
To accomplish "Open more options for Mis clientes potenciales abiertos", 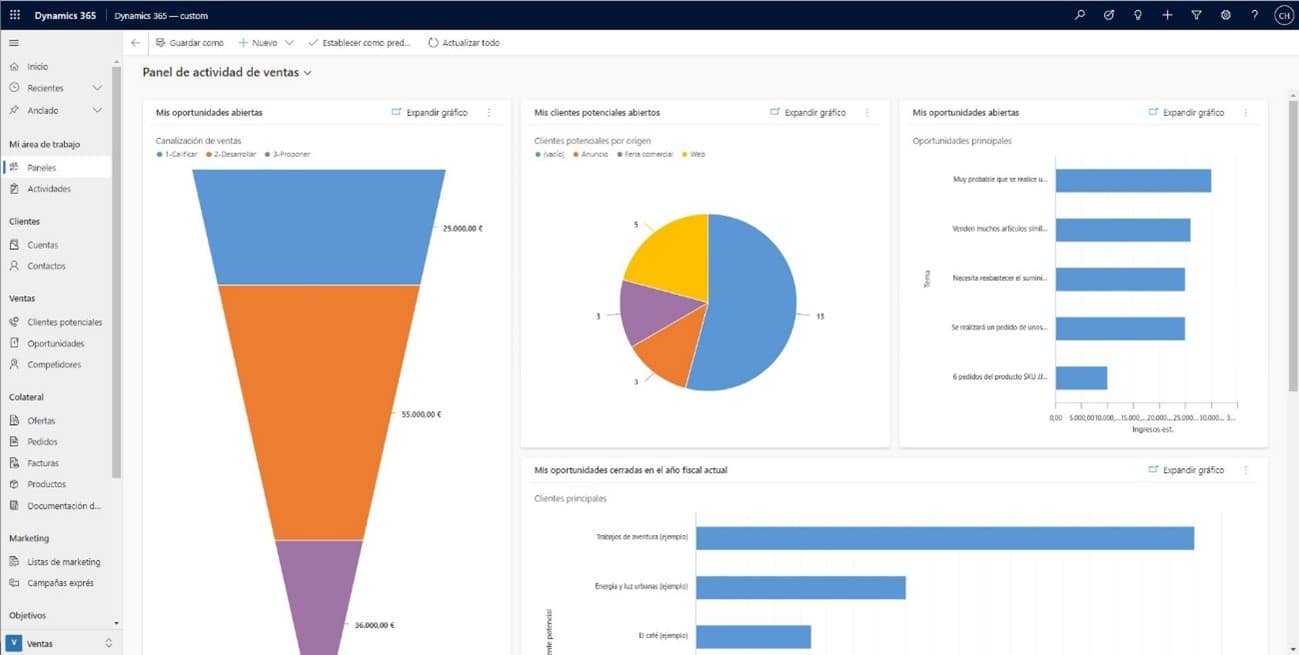I will pyautogui.click(x=867, y=113).
